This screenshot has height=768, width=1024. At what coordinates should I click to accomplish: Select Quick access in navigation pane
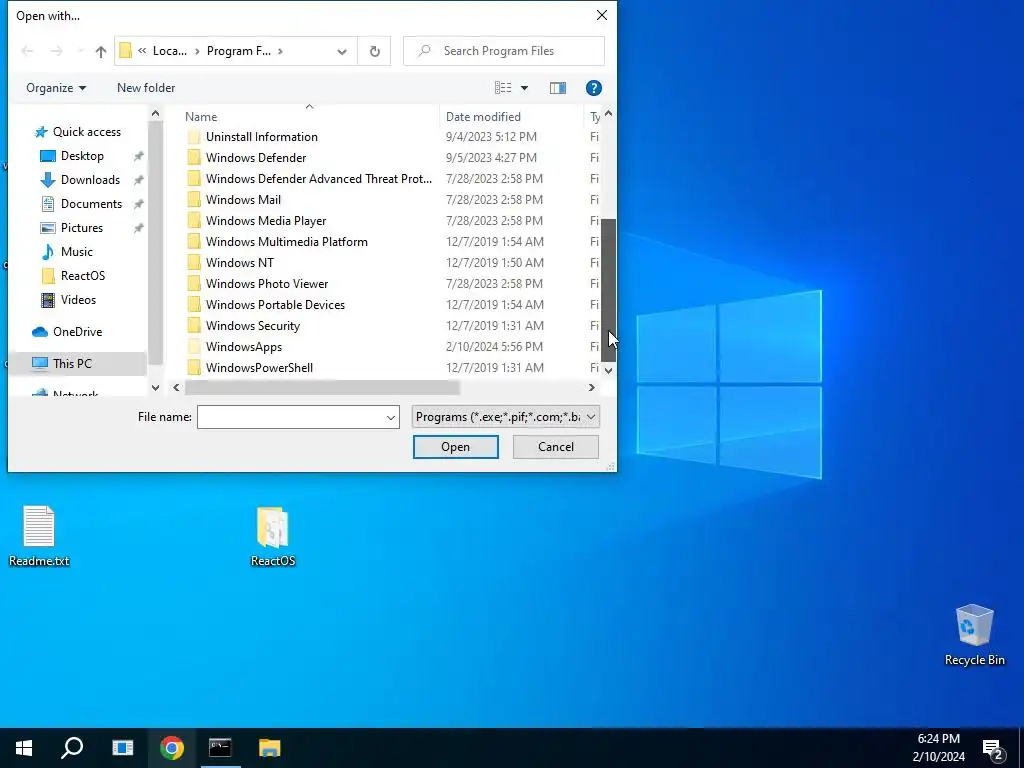coord(87,132)
